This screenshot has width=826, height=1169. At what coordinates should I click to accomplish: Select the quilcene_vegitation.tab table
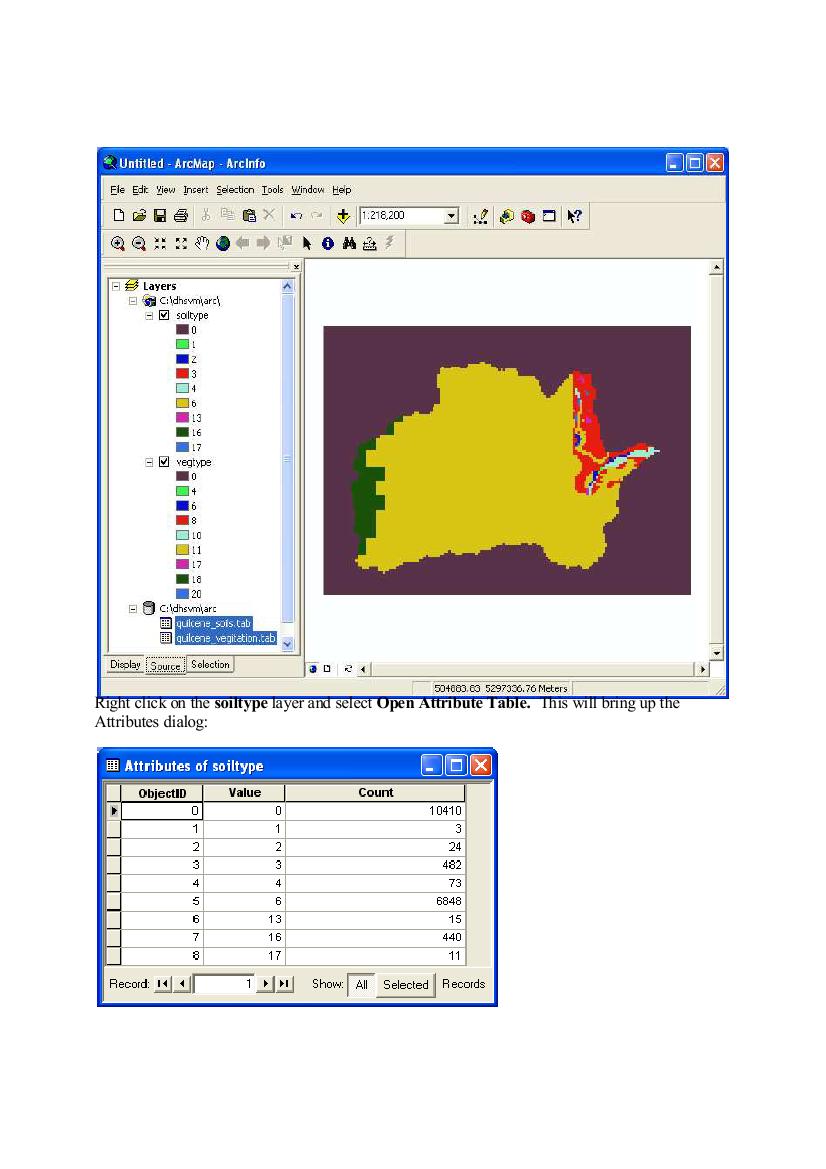tap(226, 638)
